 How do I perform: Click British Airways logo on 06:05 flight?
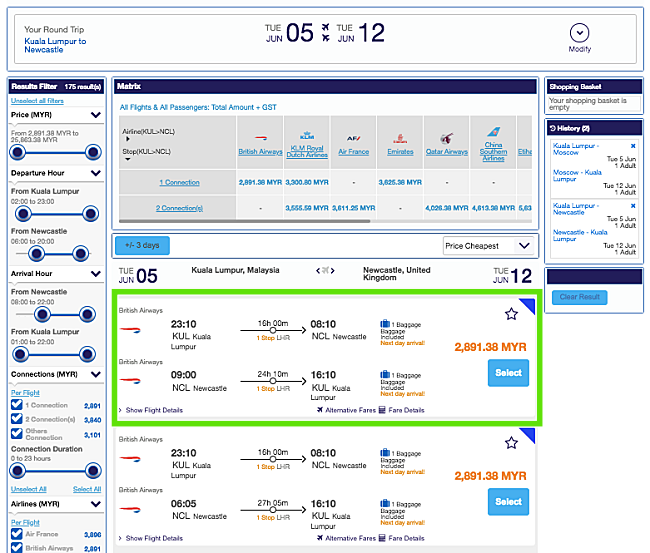(x=130, y=509)
